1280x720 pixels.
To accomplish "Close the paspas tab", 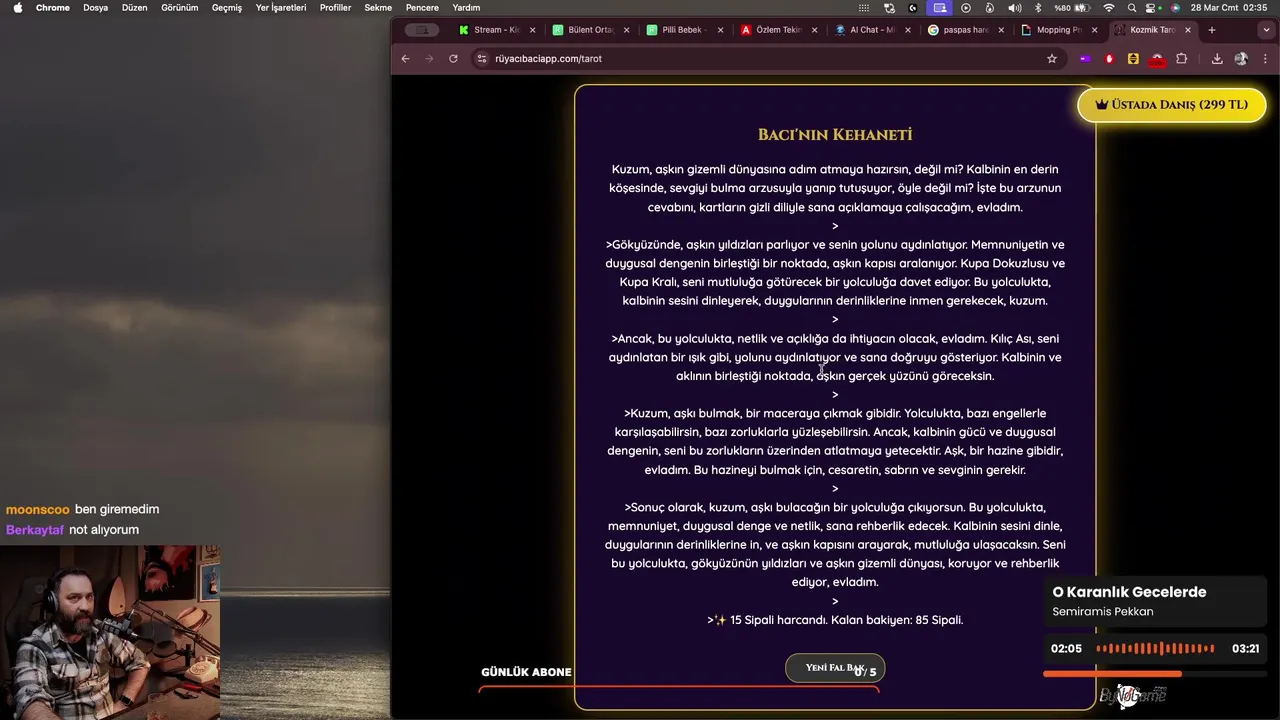I will pyautogui.click(x=1001, y=30).
